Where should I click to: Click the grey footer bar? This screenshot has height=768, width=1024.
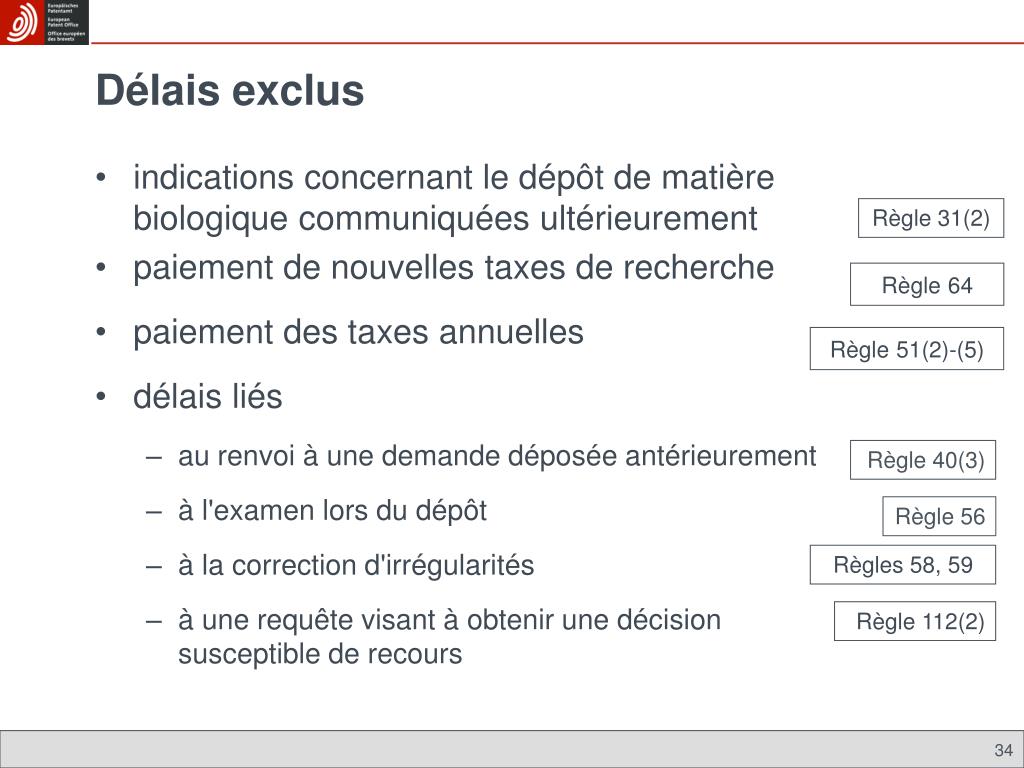click(x=512, y=749)
